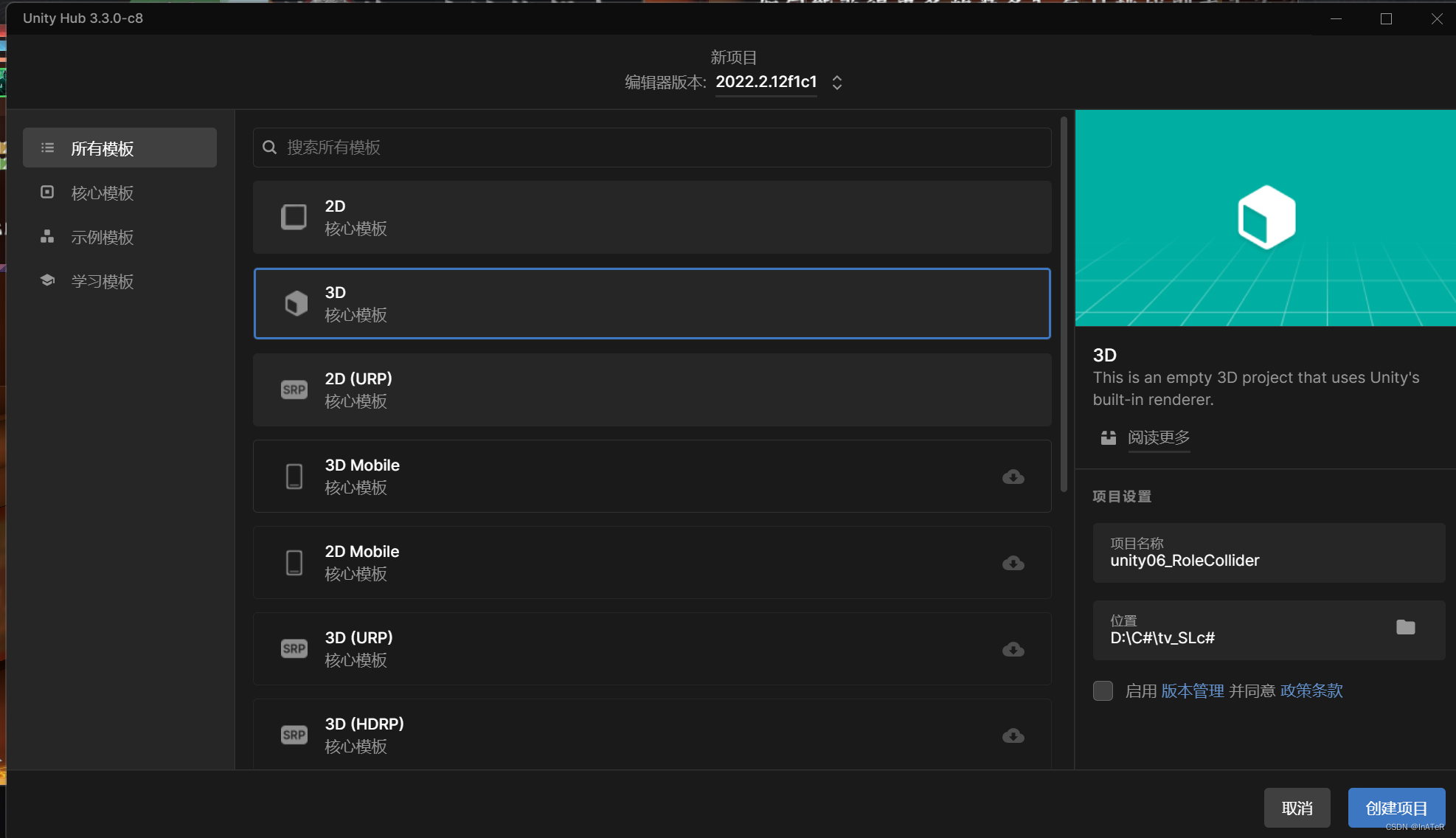Click the SRP icon for 2D (URP)
The height and width of the screenshot is (838, 1456).
pyautogui.click(x=294, y=389)
